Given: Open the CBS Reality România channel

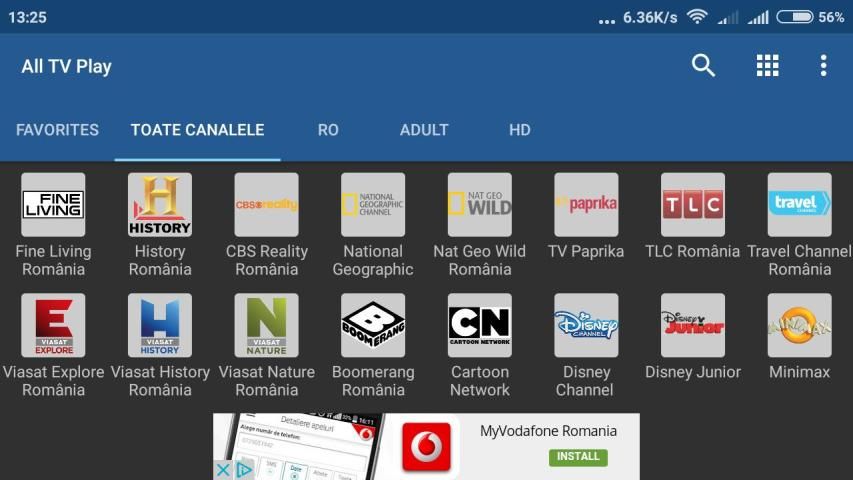Looking at the screenshot, I should coord(266,205).
